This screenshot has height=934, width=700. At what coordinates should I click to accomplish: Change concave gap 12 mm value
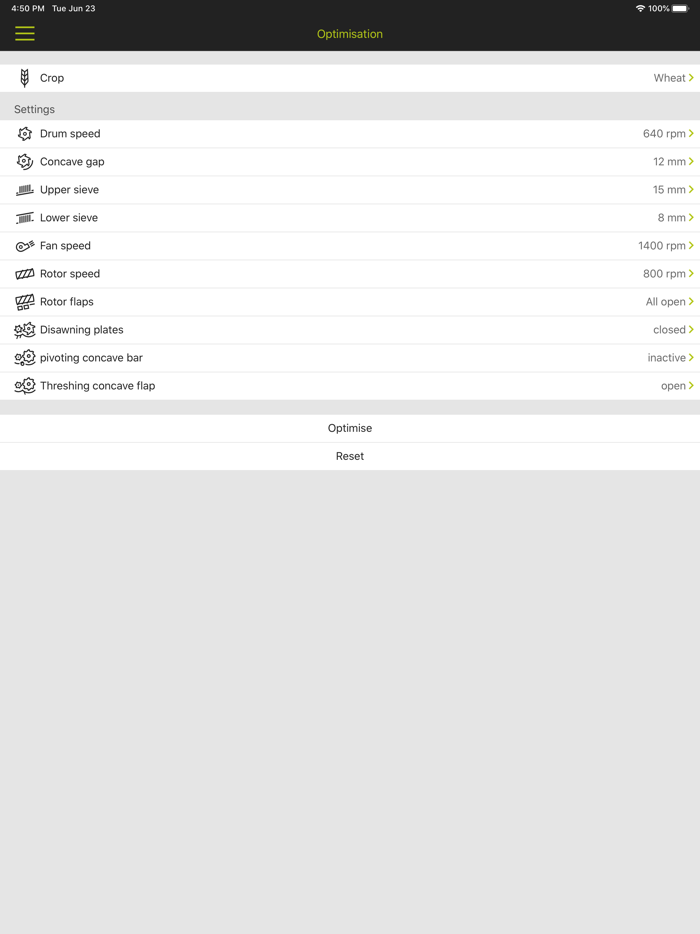pyautogui.click(x=672, y=162)
